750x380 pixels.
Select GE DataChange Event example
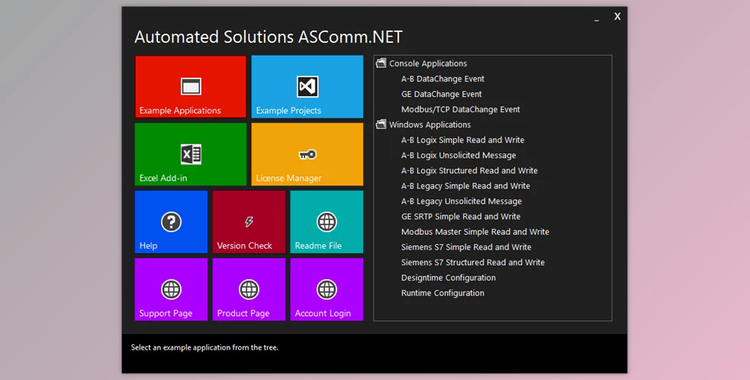(x=441, y=94)
